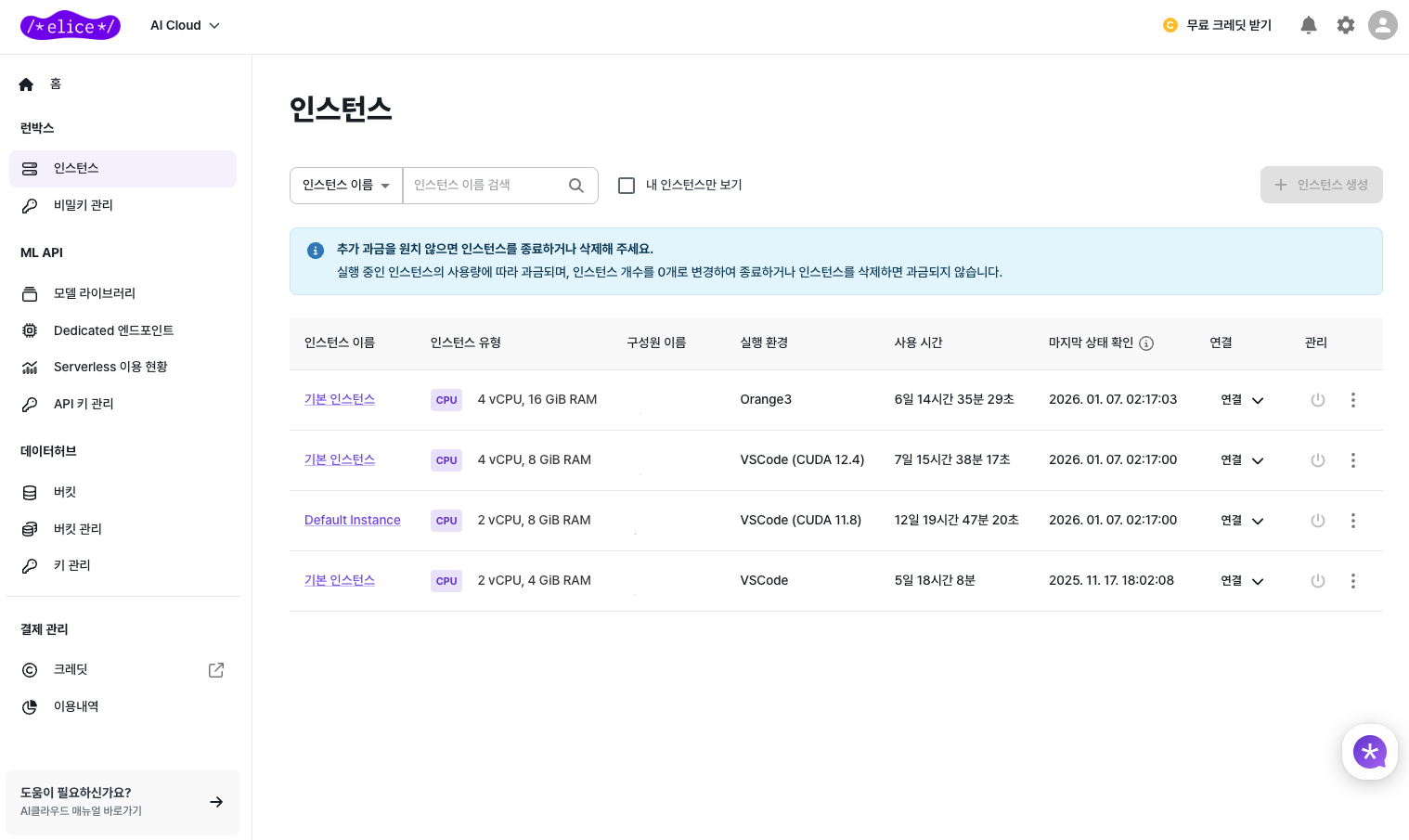Image resolution: width=1409 pixels, height=840 pixels.
Task: Navigate to 홈 in the sidebar
Action: (56, 84)
